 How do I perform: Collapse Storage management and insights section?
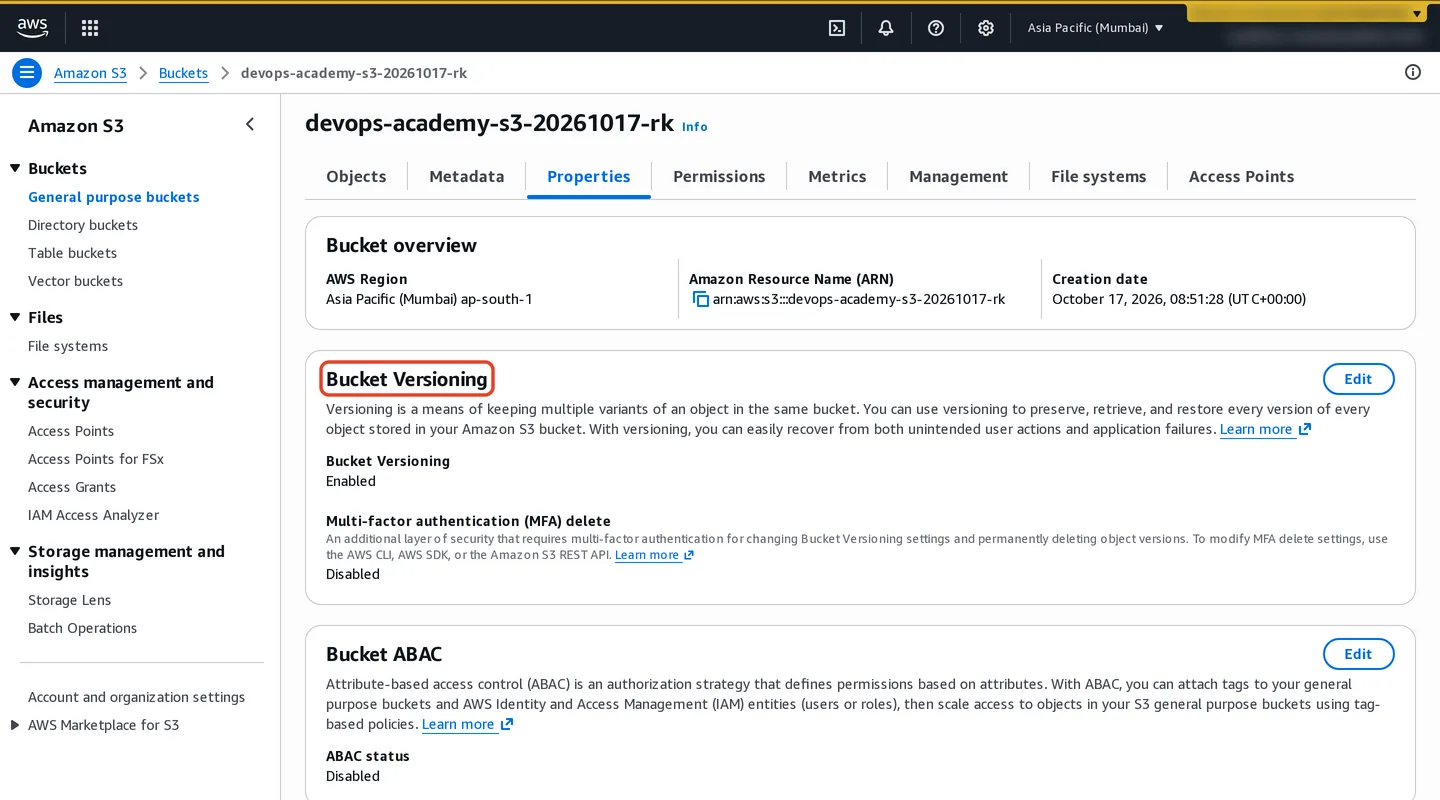point(15,551)
